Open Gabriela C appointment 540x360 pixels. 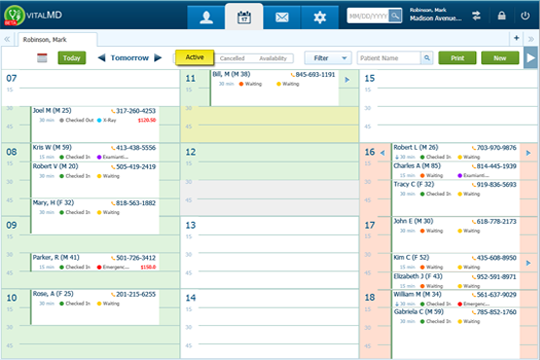[455, 332]
